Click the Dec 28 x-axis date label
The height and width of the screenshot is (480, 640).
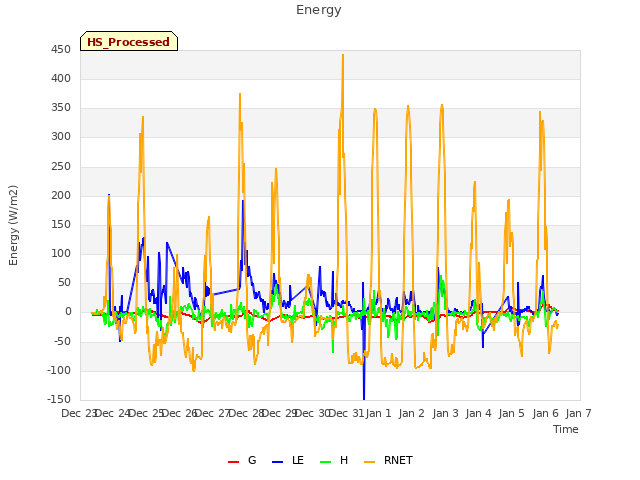pyautogui.click(x=247, y=413)
